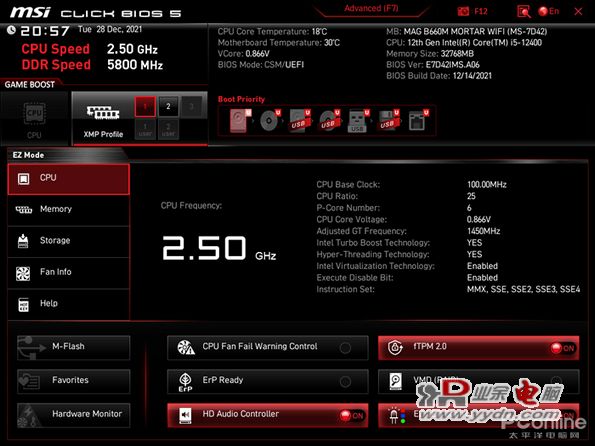Switch to Advanced (F7) mode

click(x=371, y=8)
